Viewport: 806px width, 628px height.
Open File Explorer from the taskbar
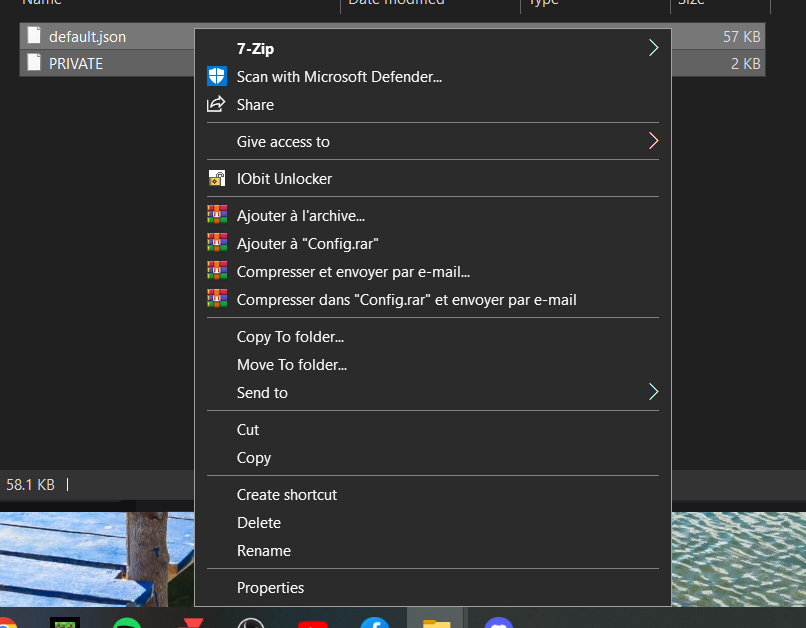tap(436, 623)
